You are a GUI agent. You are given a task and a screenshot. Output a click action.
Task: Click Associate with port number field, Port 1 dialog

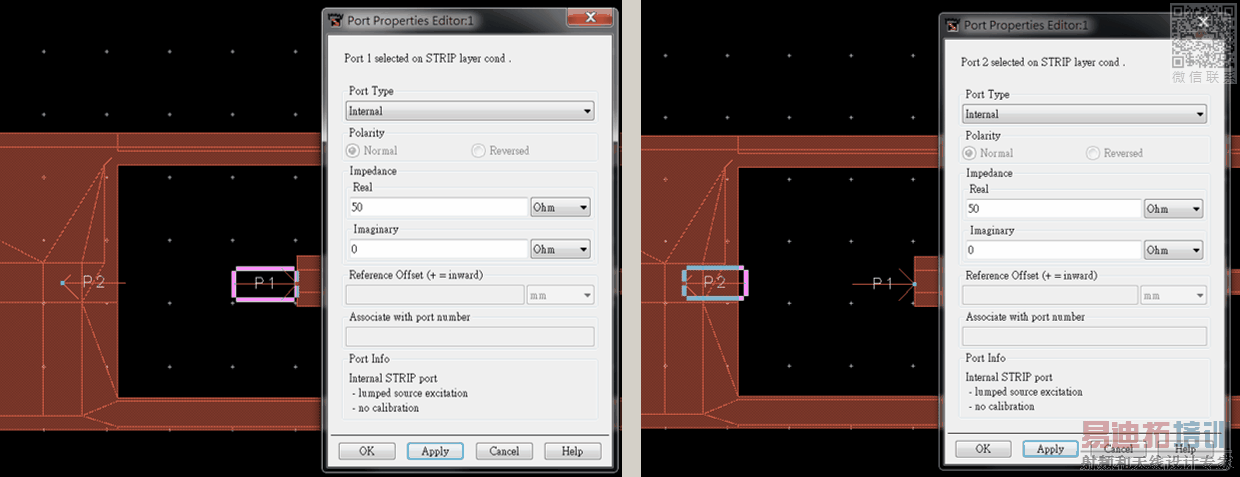point(470,337)
